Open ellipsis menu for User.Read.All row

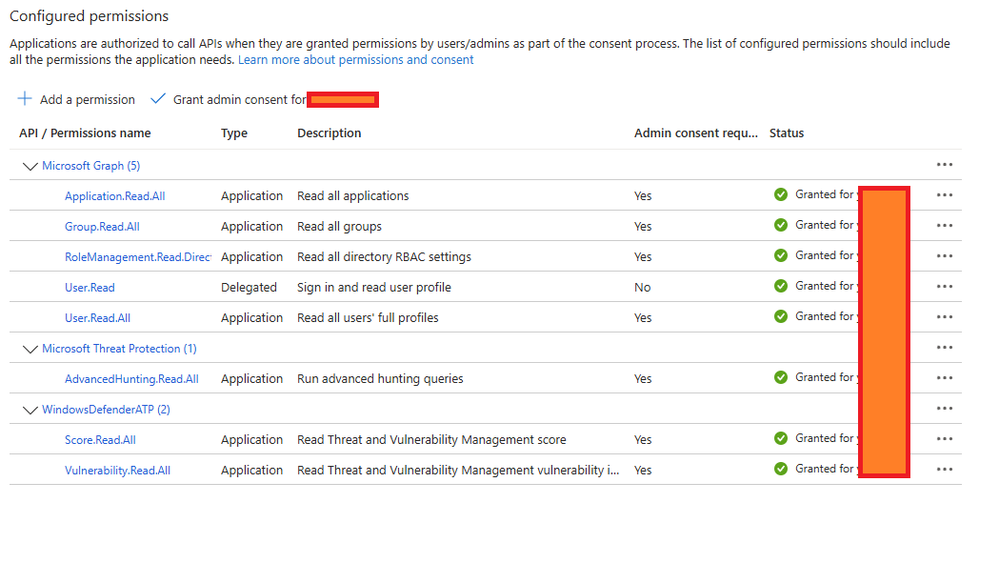pos(944,317)
